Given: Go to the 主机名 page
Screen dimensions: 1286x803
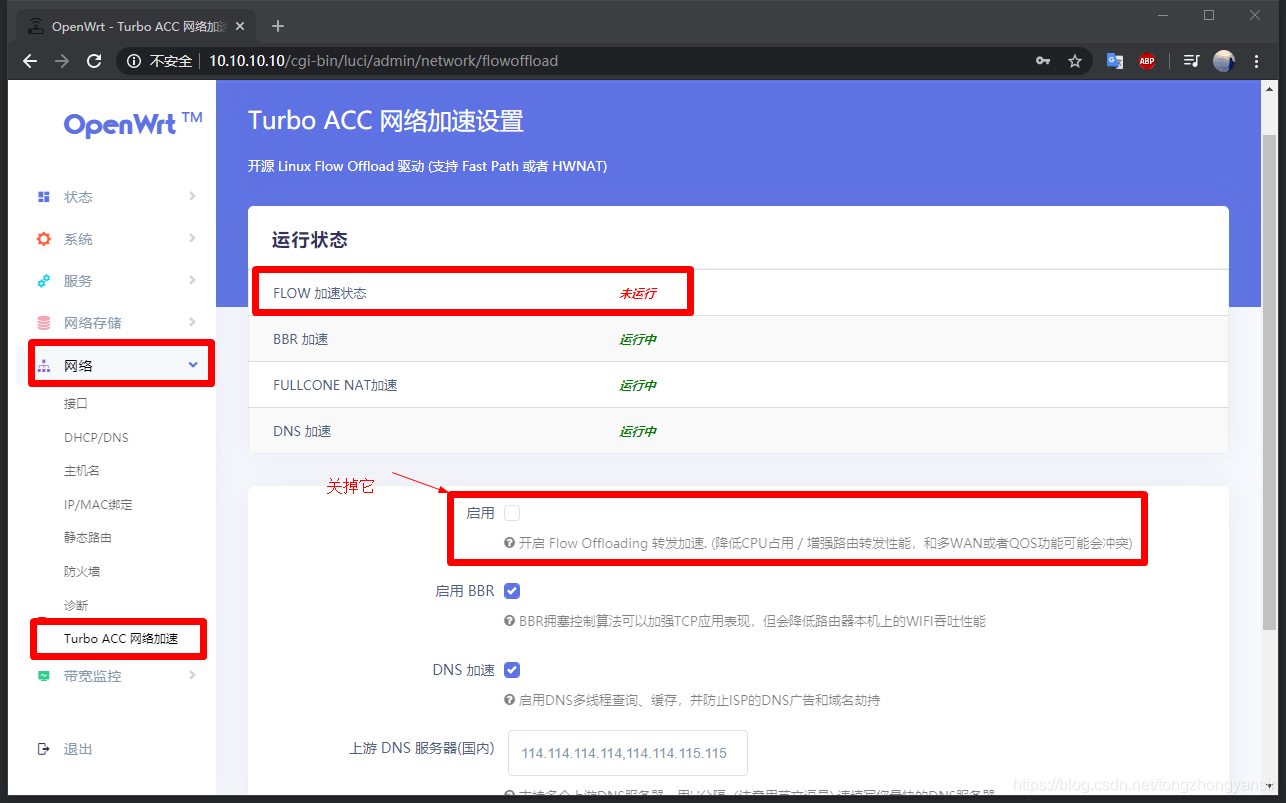Looking at the screenshot, I should pyautogui.click(x=82, y=471).
